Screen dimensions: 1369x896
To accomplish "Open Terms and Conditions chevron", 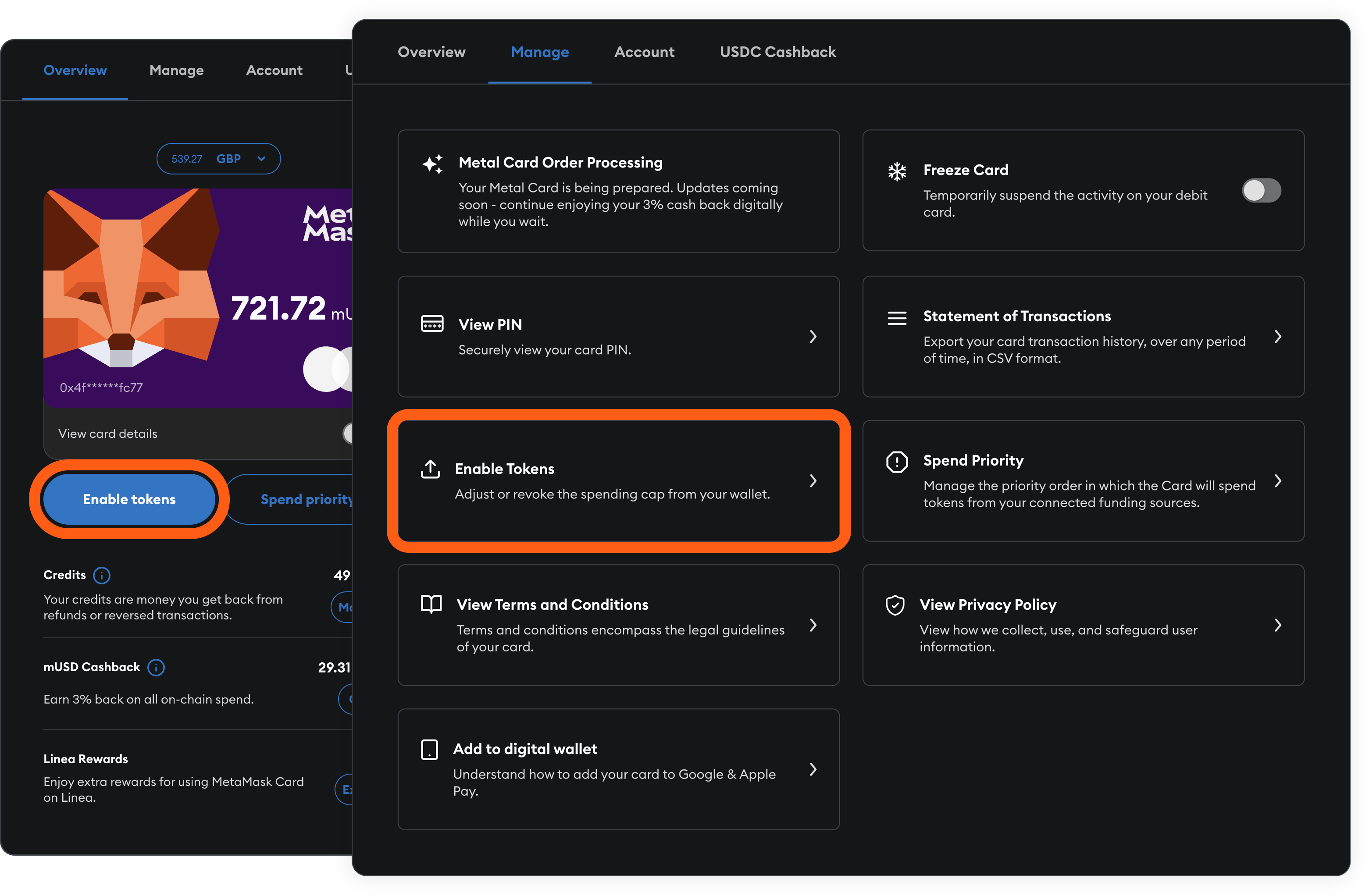I will click(813, 625).
